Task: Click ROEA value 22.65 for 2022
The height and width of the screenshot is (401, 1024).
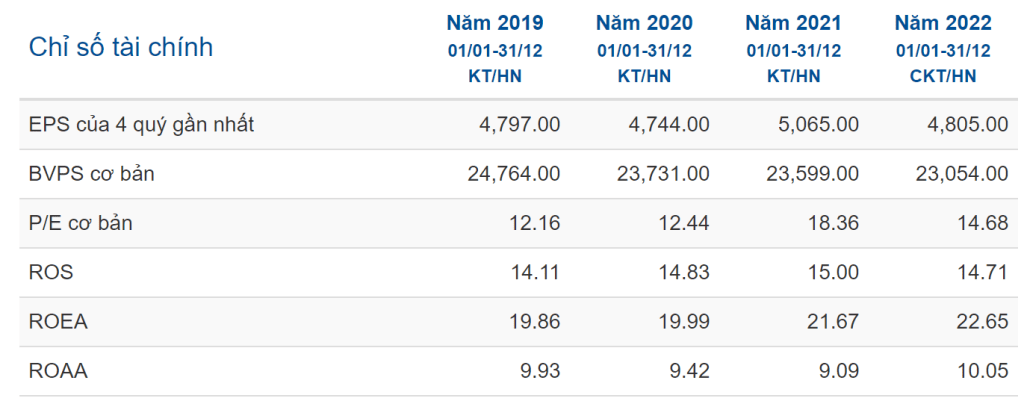Action: 982,322
